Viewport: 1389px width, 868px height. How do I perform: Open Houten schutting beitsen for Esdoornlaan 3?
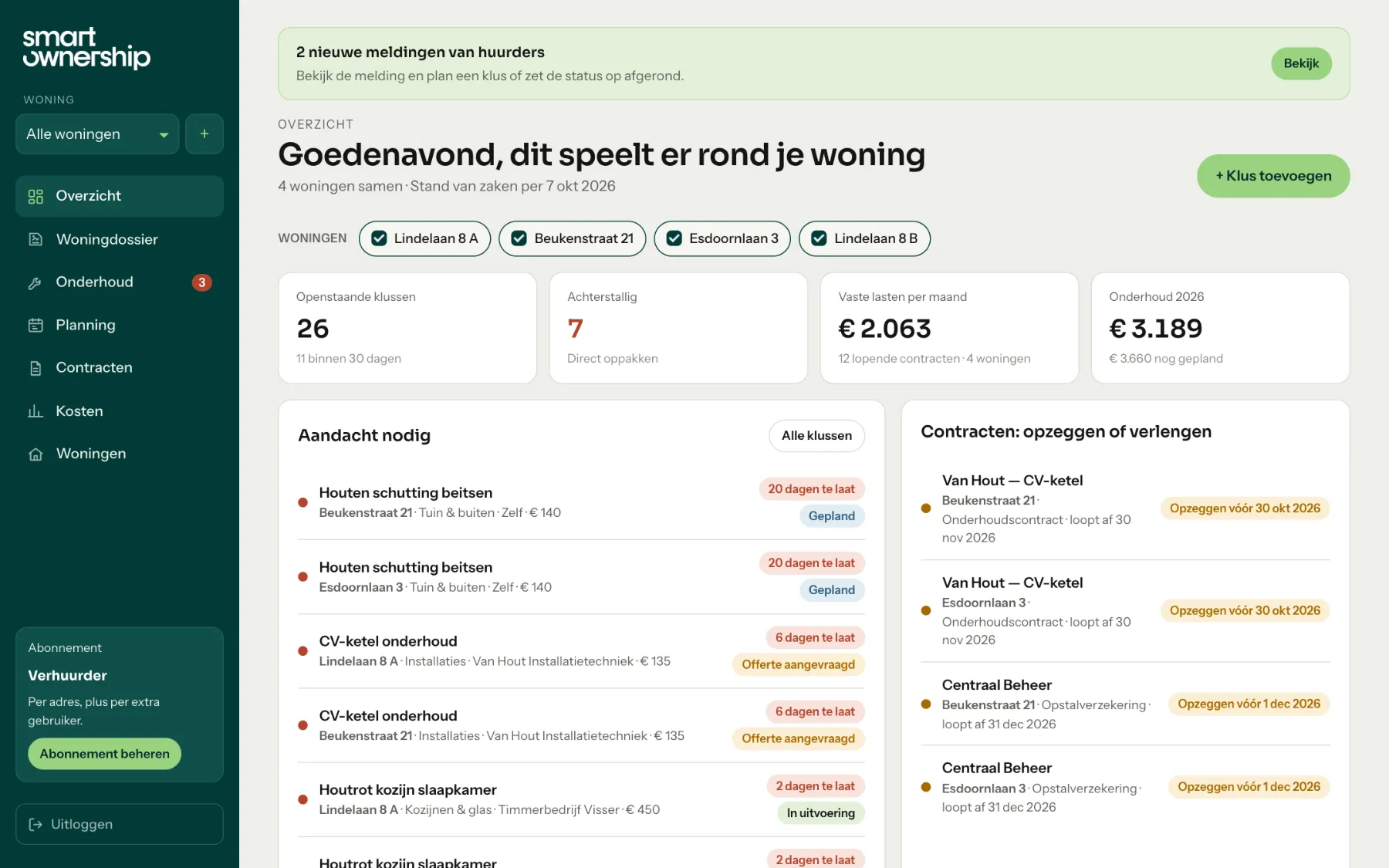581,576
